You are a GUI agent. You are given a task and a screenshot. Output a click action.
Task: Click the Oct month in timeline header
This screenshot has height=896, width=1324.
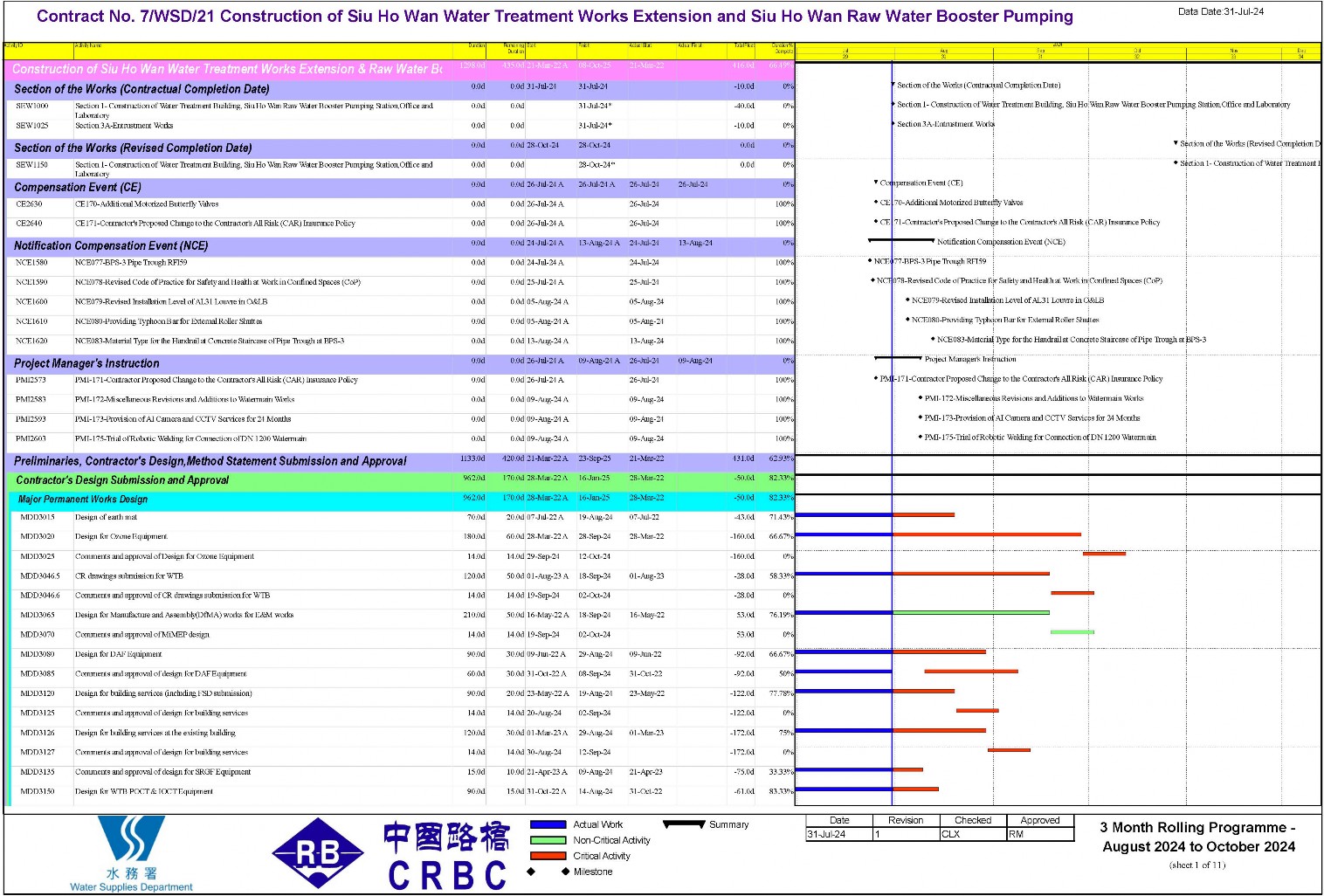[1137, 52]
